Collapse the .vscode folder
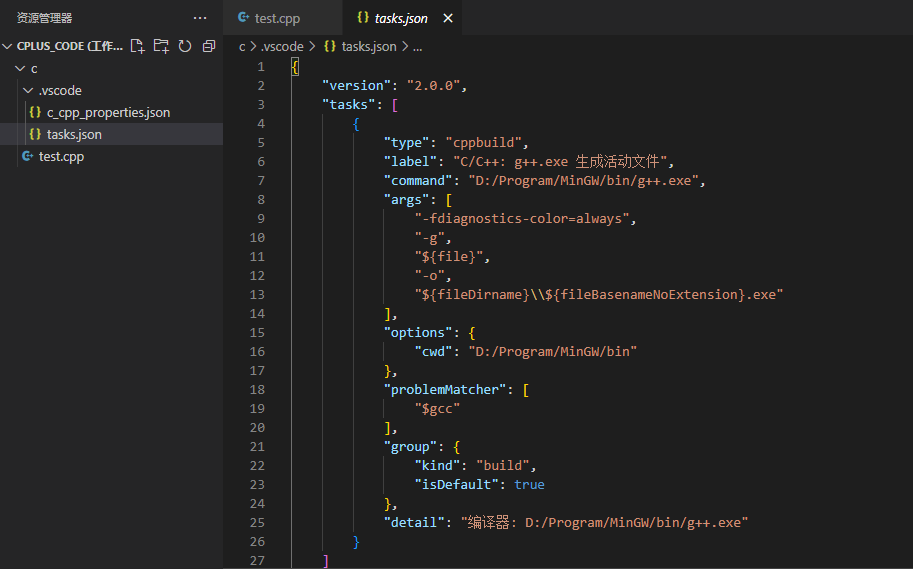This screenshot has width=913, height=569. pyautogui.click(x=28, y=91)
